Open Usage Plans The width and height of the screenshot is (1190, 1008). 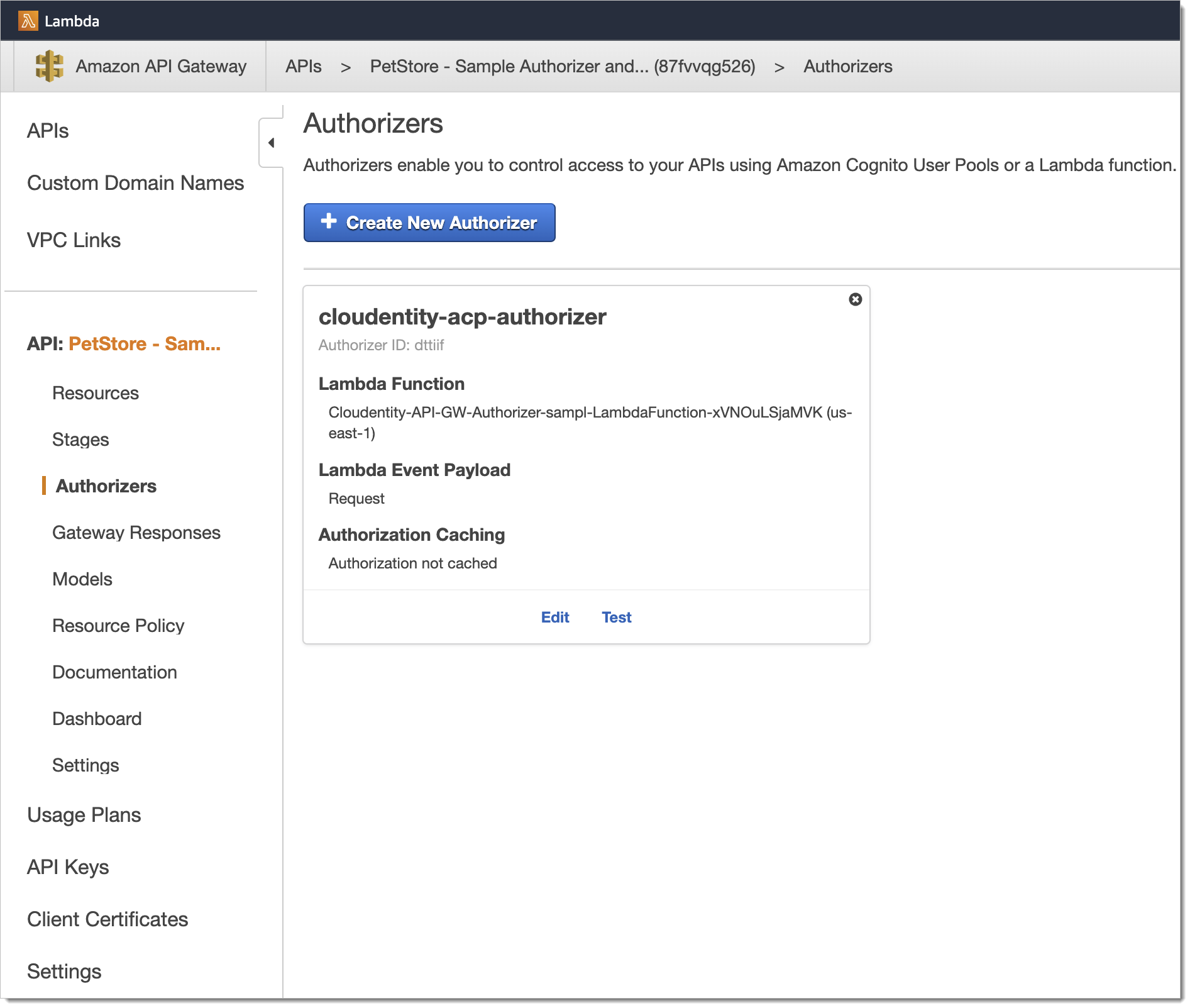coord(84,815)
